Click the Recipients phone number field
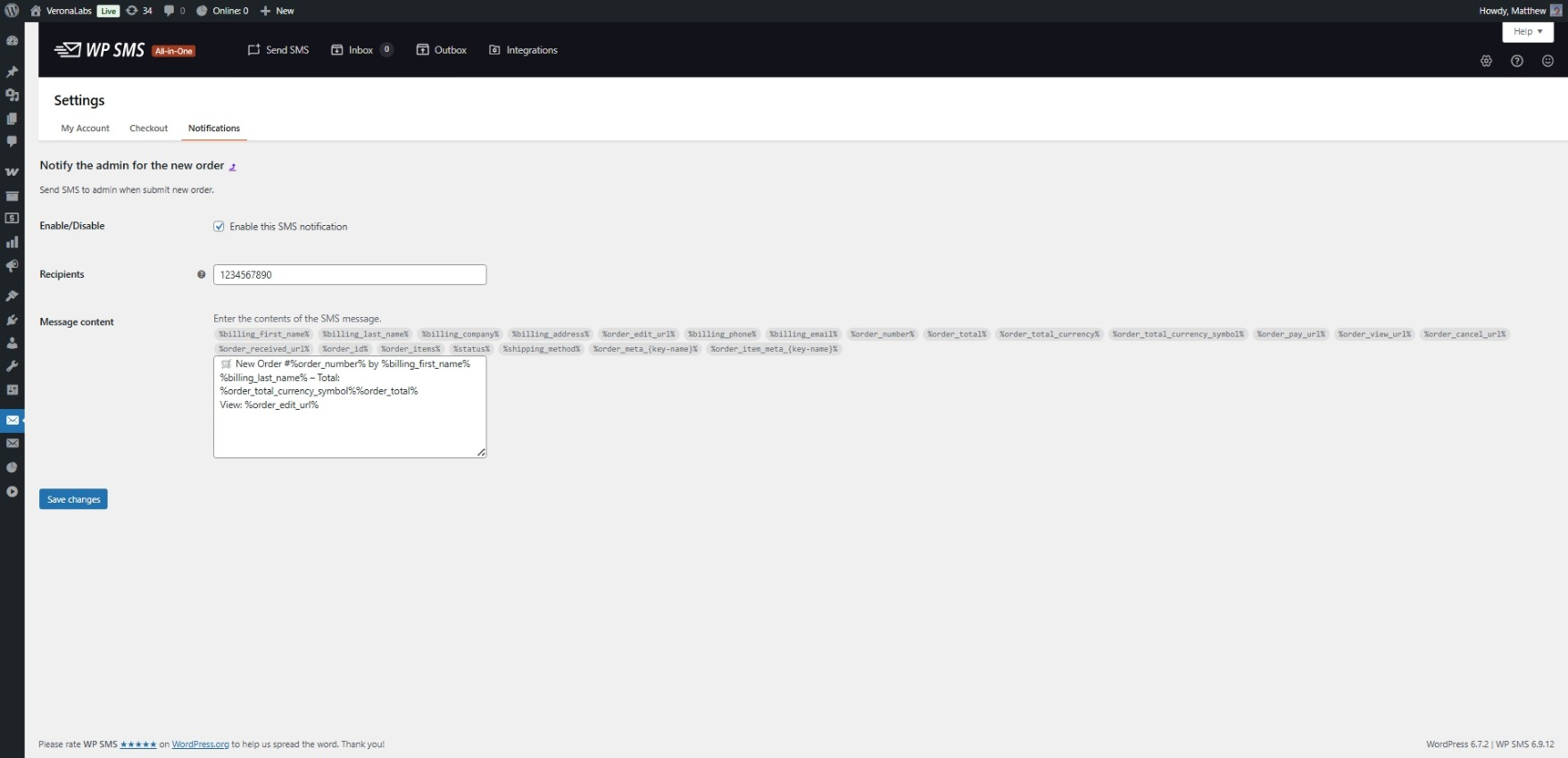 [x=350, y=274]
